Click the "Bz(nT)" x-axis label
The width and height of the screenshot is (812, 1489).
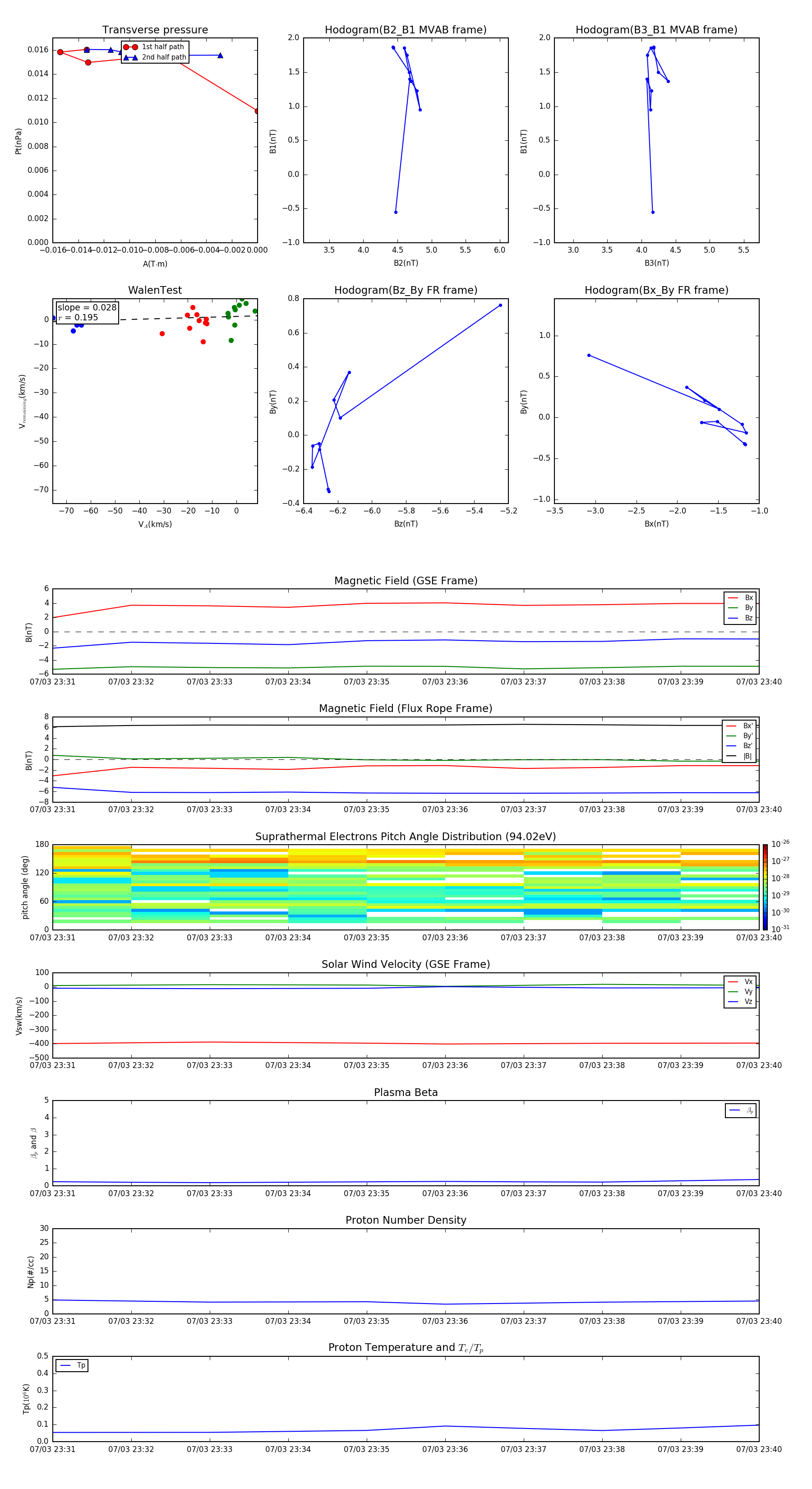(x=406, y=524)
